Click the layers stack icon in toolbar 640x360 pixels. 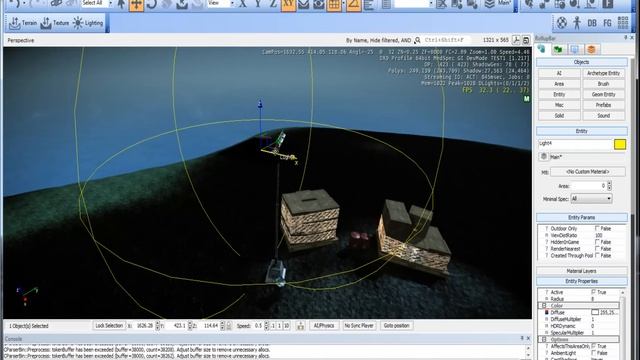489,4
